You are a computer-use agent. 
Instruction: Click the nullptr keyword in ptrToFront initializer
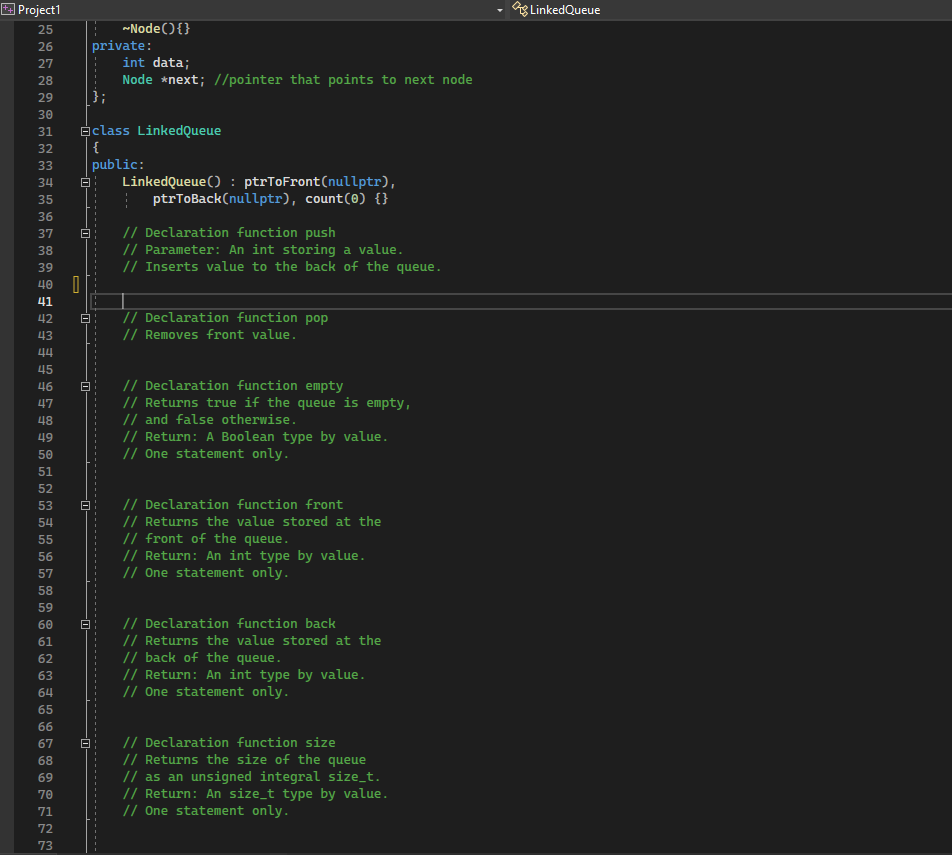point(357,182)
